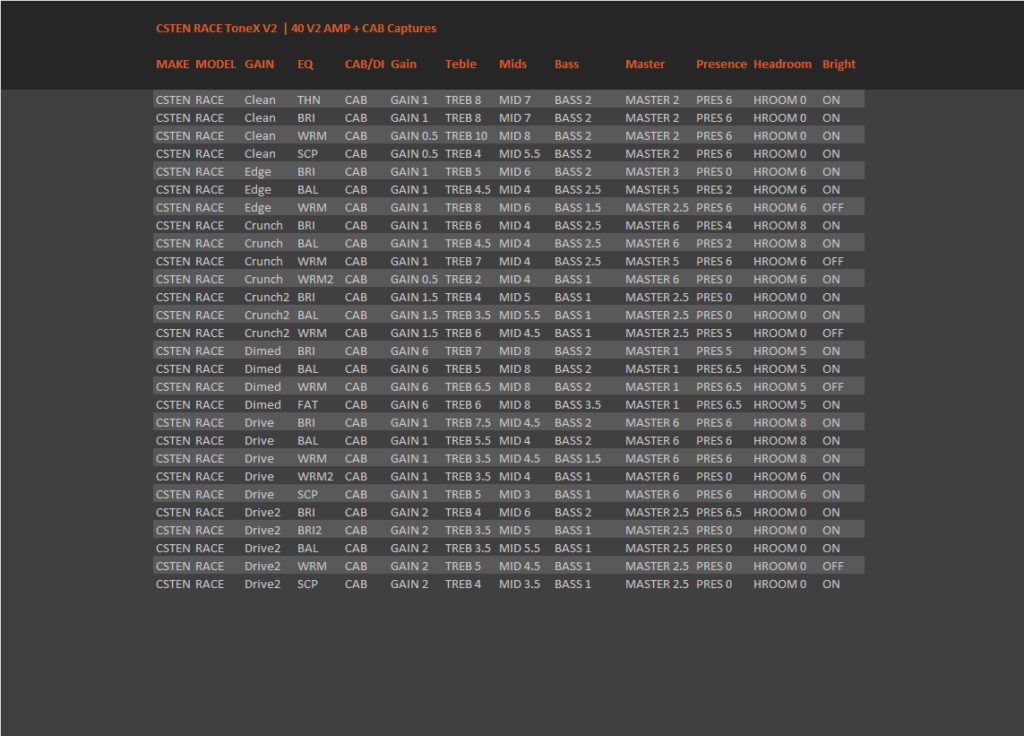Screen dimensions: 1024x736
Task: Click WRM2 in the Crunch row
Action: click(315, 280)
